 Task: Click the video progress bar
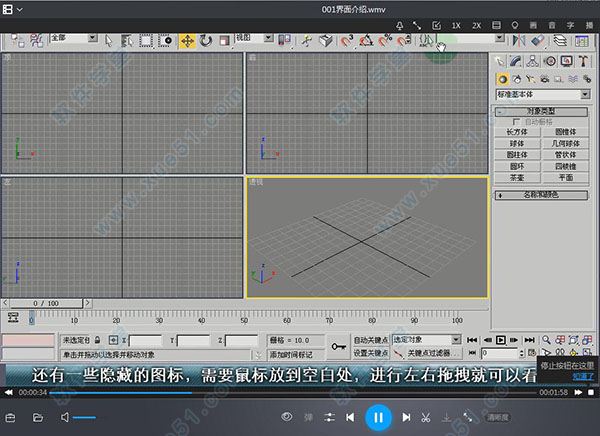[293, 392]
